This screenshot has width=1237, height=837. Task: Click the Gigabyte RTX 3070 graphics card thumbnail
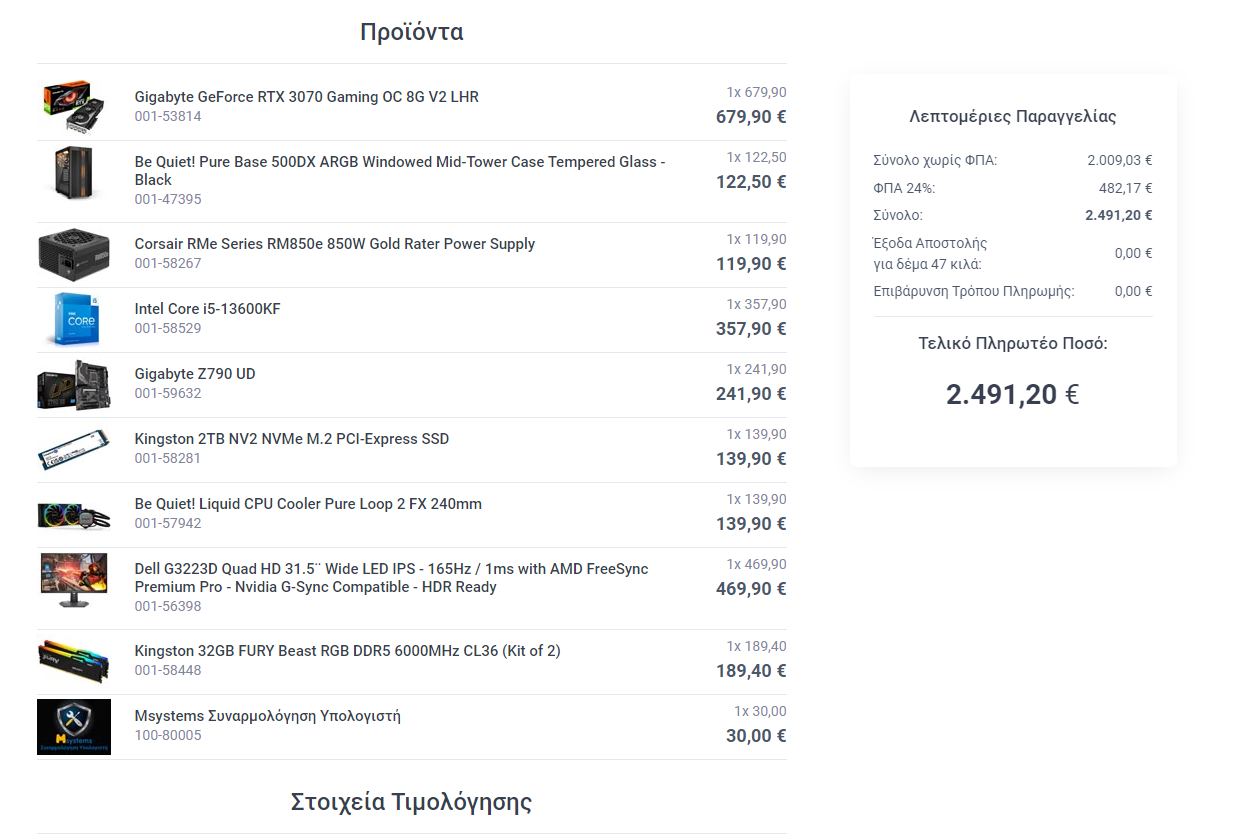[74, 107]
